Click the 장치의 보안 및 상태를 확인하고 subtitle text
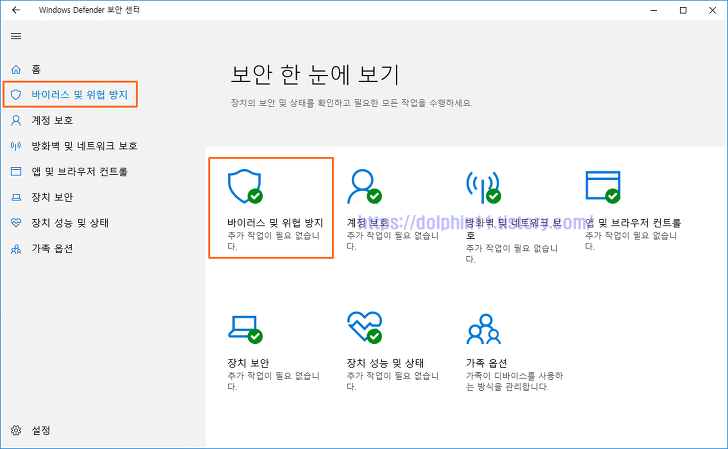 pyautogui.click(x=351, y=103)
